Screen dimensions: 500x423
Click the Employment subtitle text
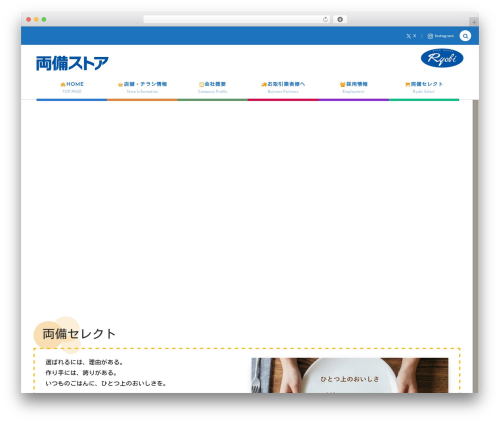click(x=353, y=91)
